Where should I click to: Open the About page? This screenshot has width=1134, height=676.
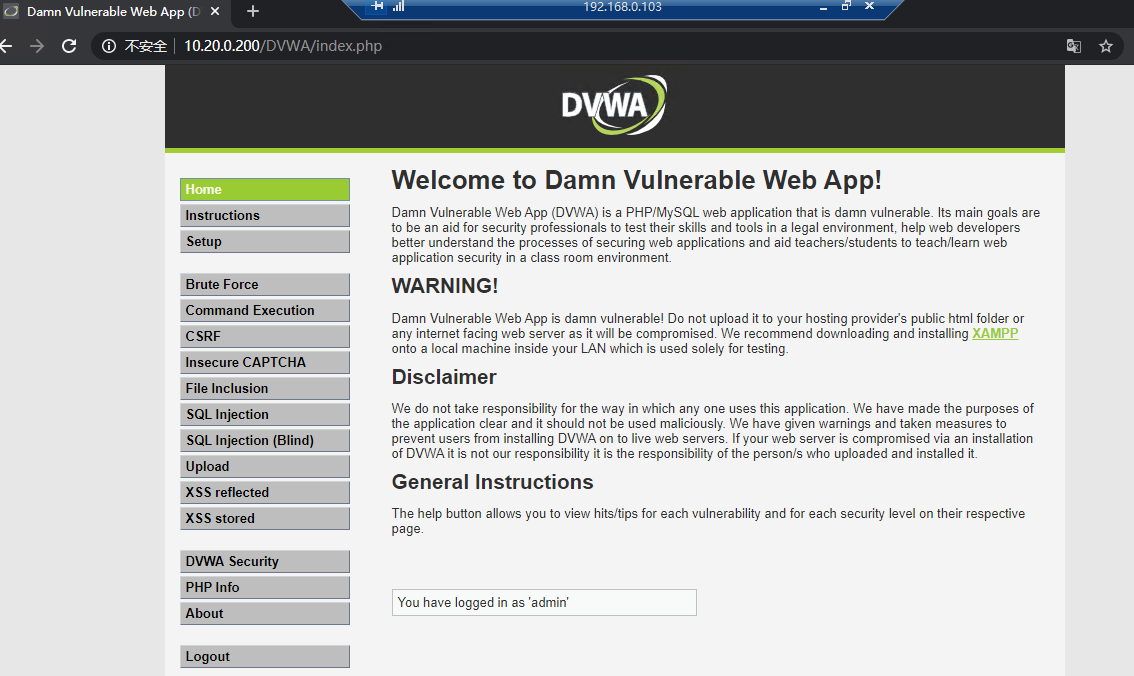point(265,613)
